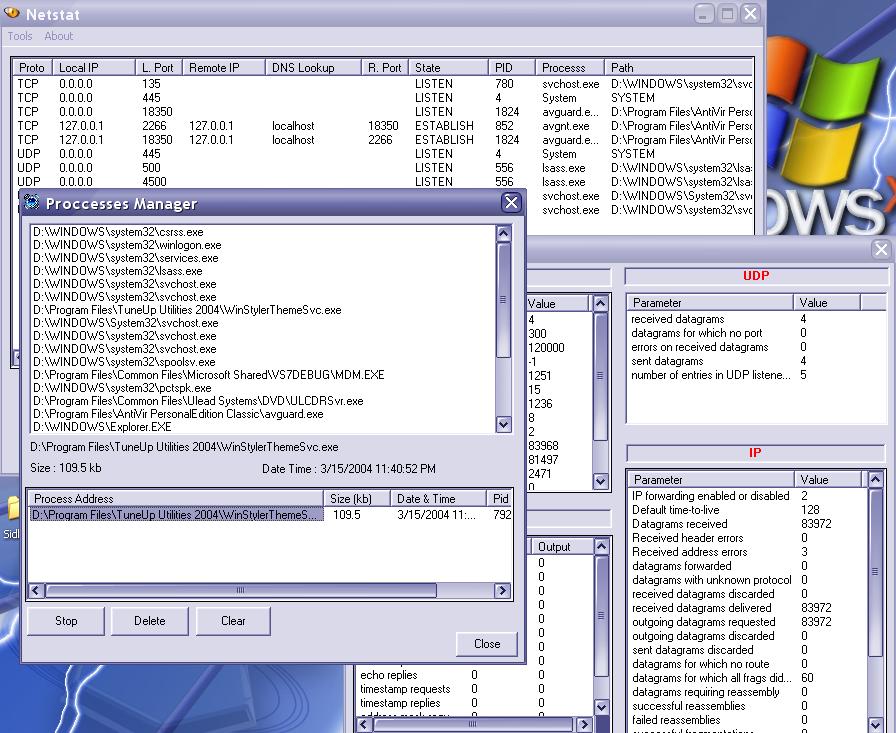Click the Proccesses Manager title bar icon

(x=32, y=203)
